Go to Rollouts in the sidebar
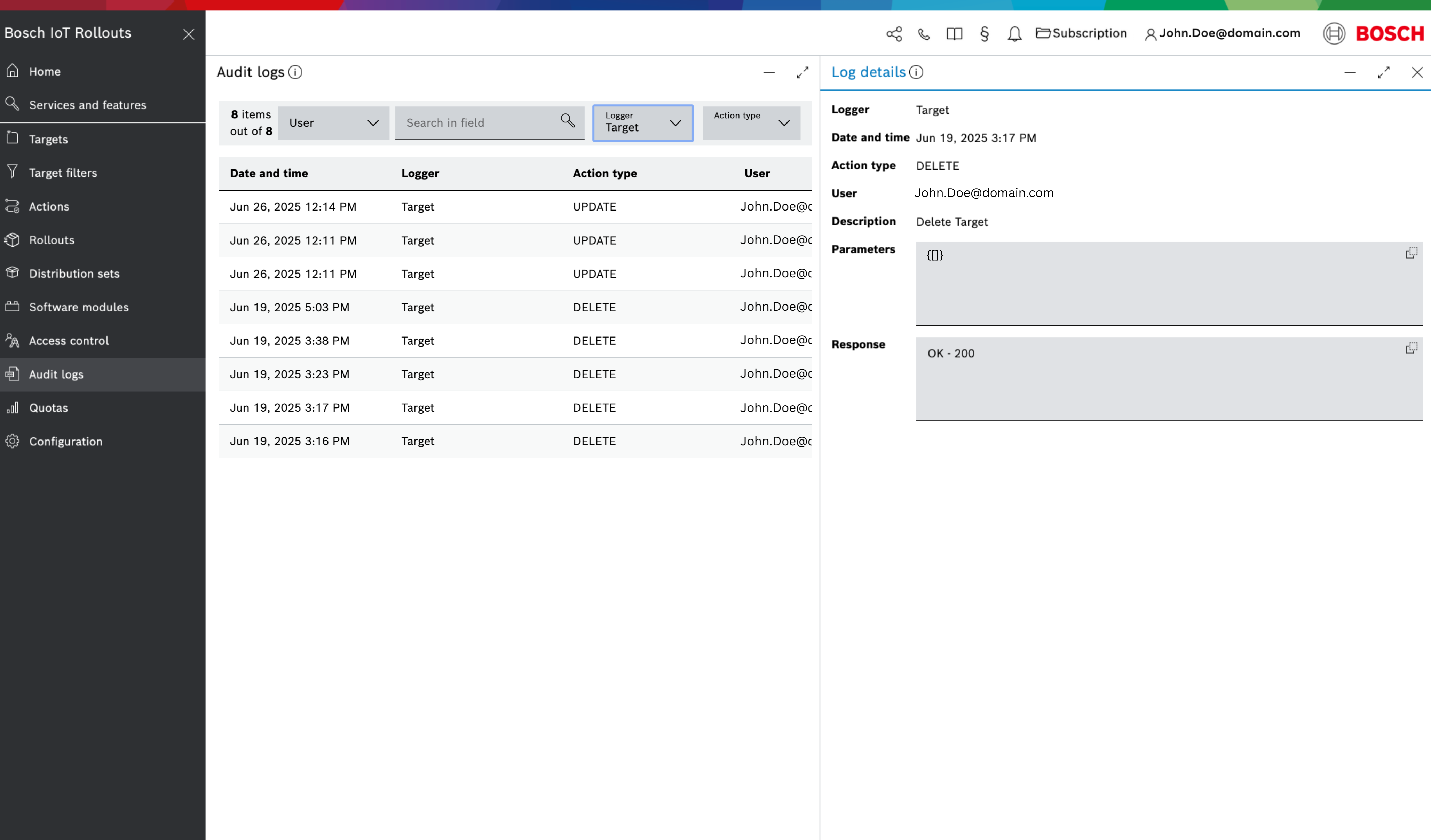This screenshot has width=1431, height=840. tap(52, 240)
